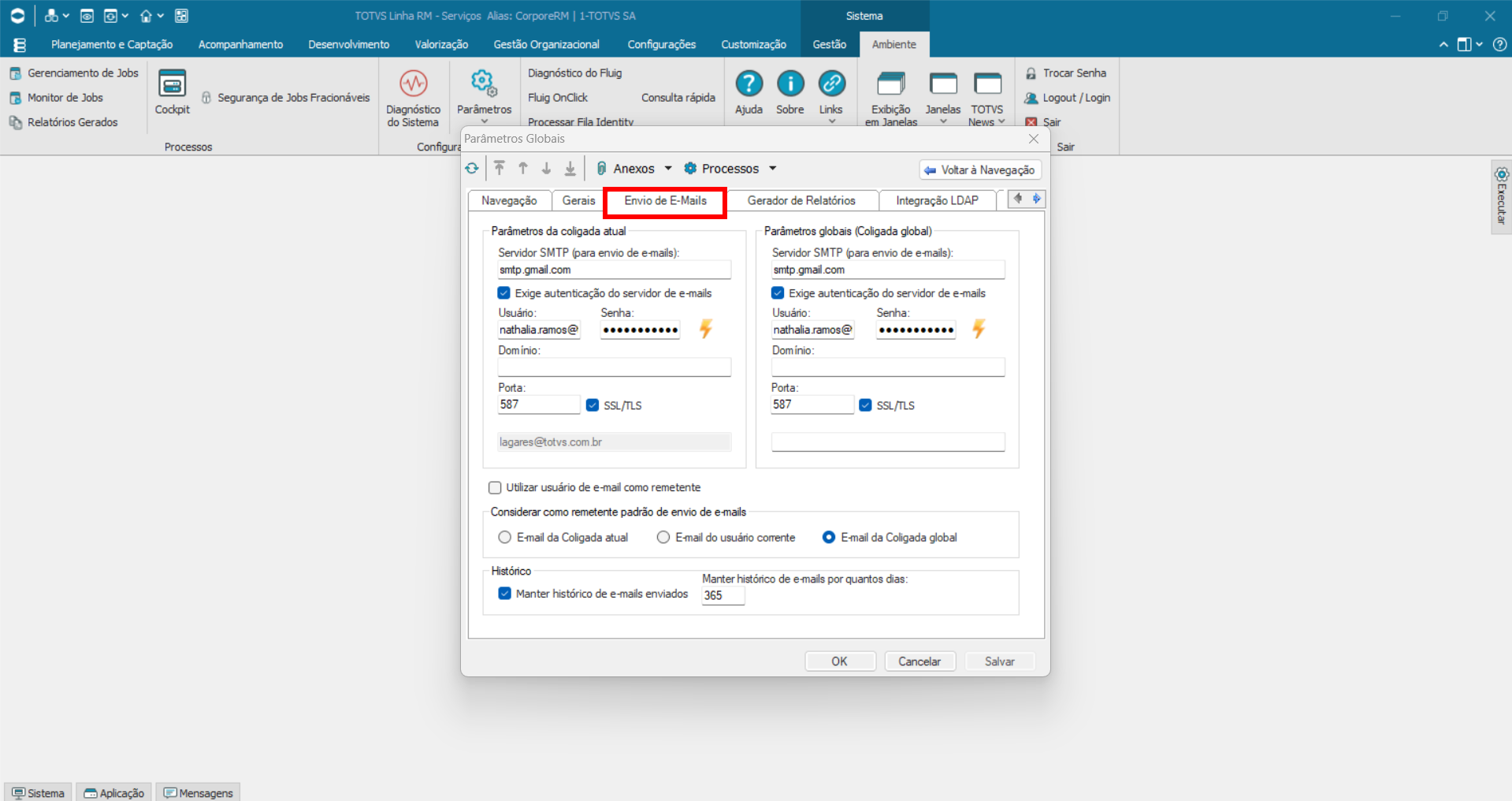Expand the Links ribbon dropdown chevron
This screenshot has height=801, width=1512.
coord(831,121)
